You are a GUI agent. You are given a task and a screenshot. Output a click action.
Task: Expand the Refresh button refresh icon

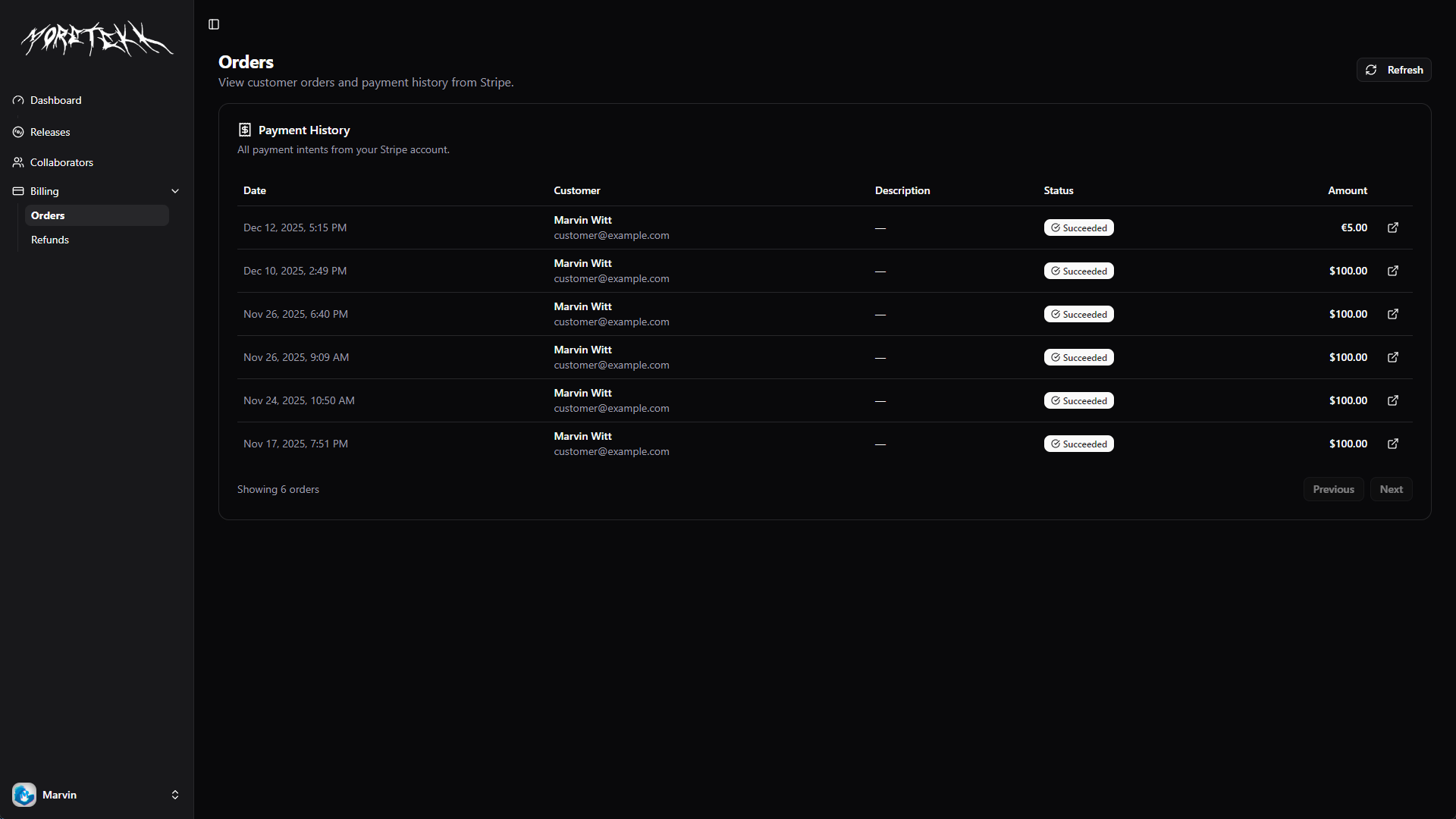1370,70
